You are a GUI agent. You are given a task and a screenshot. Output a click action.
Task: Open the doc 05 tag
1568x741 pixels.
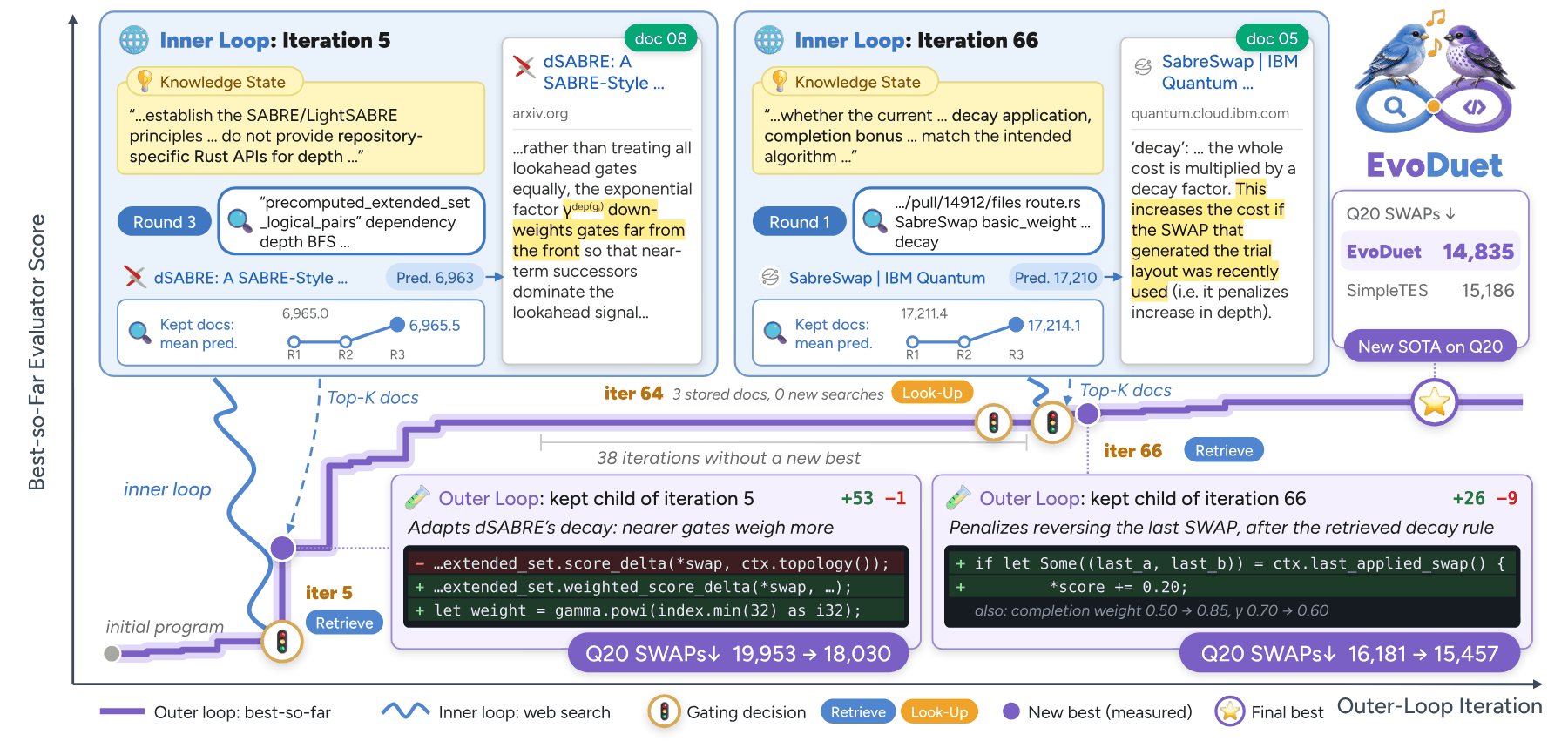(x=1272, y=38)
